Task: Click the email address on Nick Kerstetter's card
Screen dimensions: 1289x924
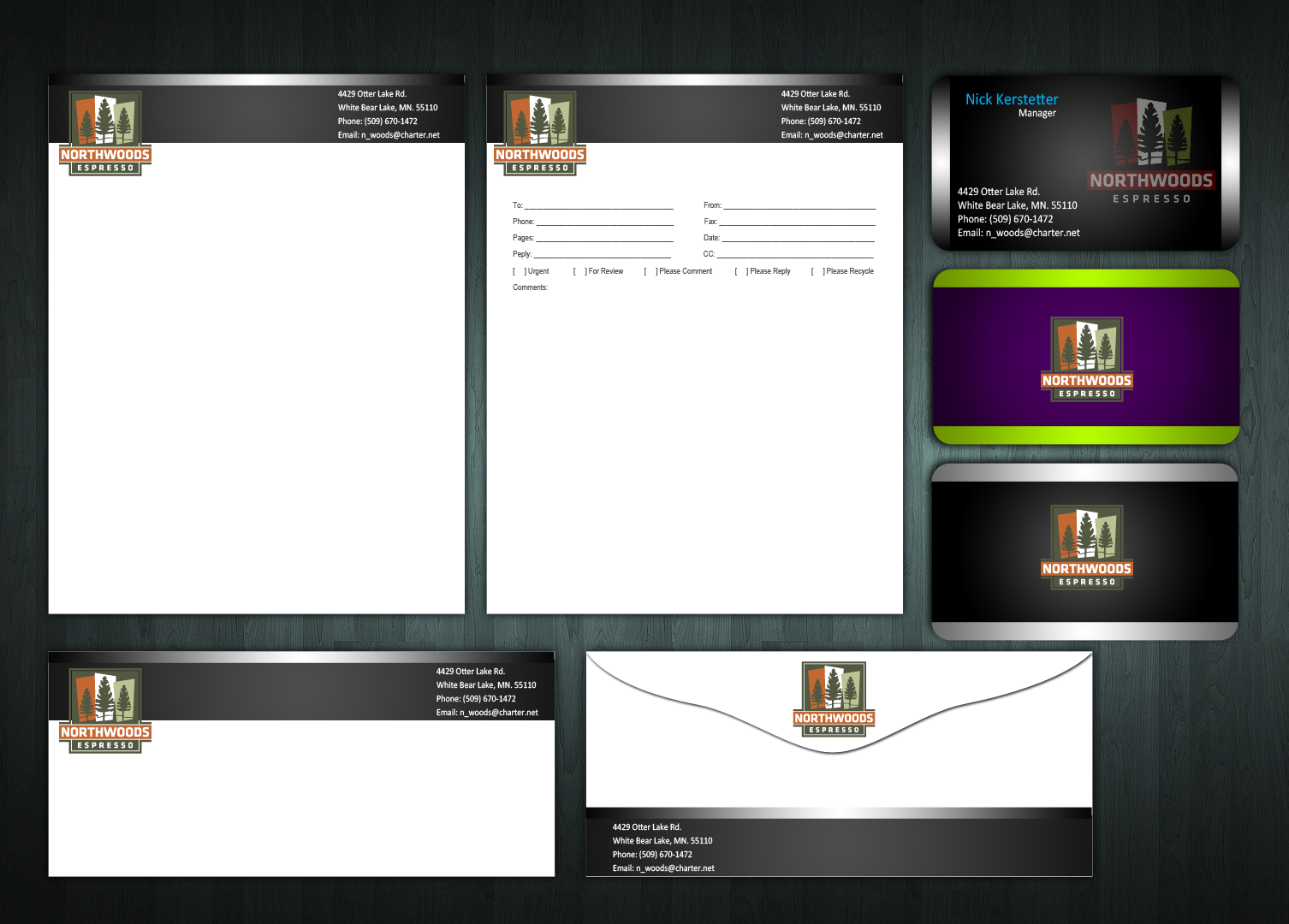Action: [1032, 233]
